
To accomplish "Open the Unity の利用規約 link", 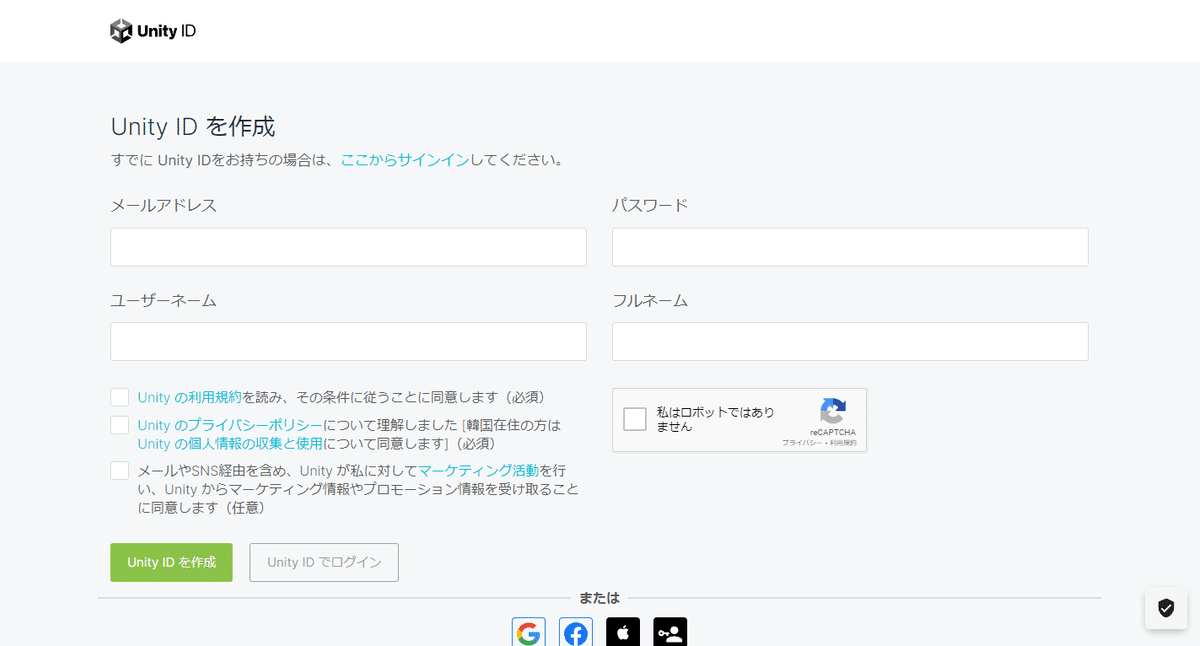I will (190, 397).
